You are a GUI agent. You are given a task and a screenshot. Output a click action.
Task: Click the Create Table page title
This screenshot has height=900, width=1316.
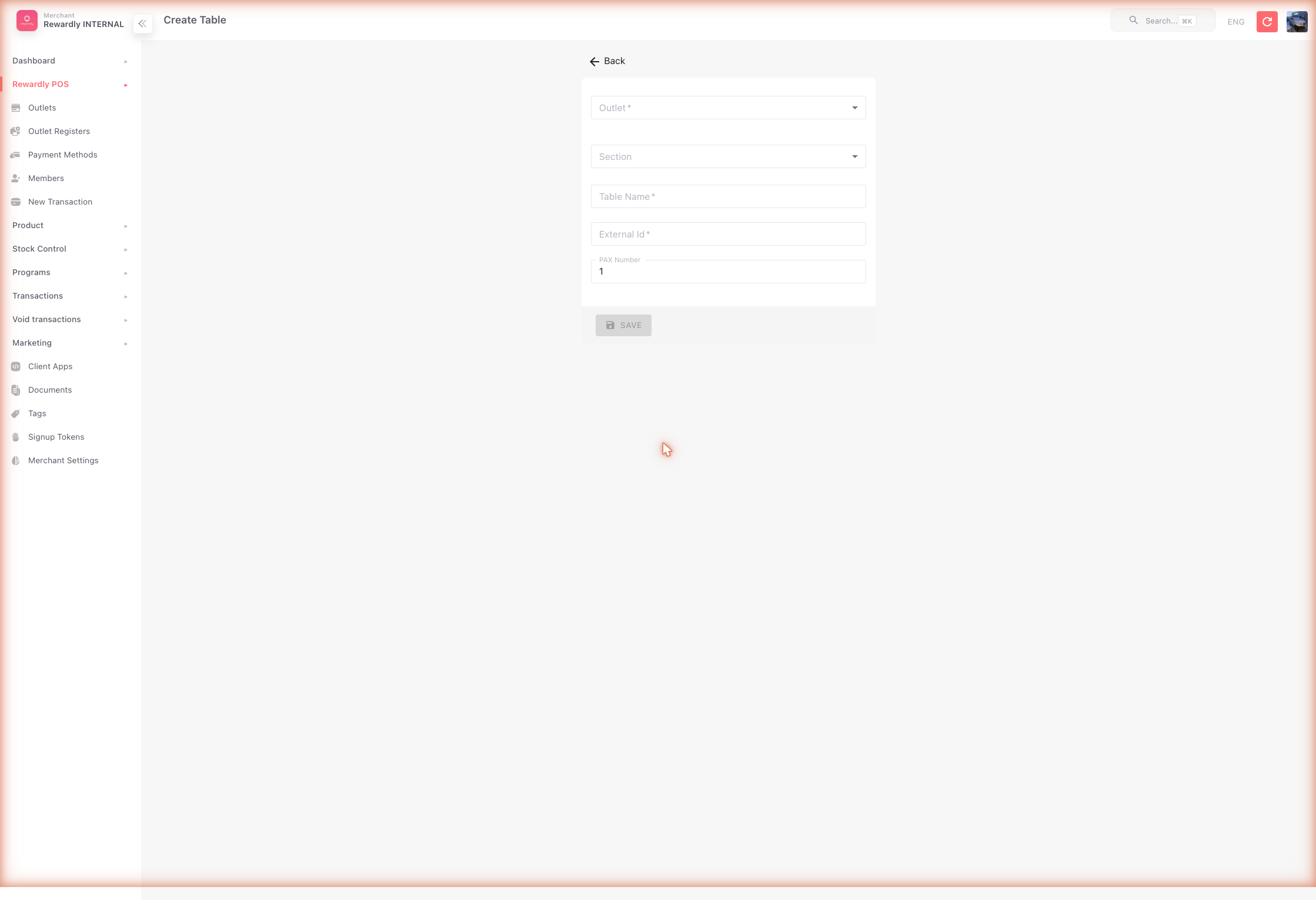195,20
